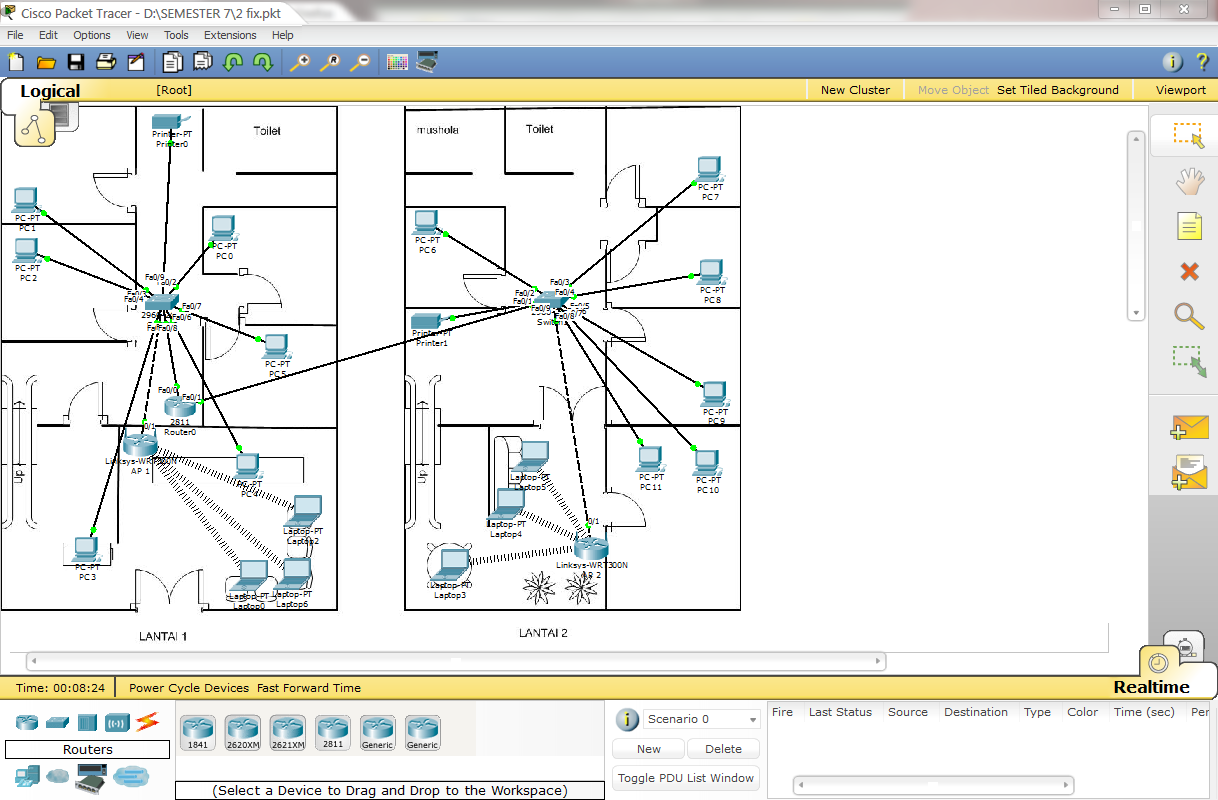Image resolution: width=1218 pixels, height=800 pixels.
Task: Select the Move Layout hand tool
Action: pyautogui.click(x=1188, y=181)
